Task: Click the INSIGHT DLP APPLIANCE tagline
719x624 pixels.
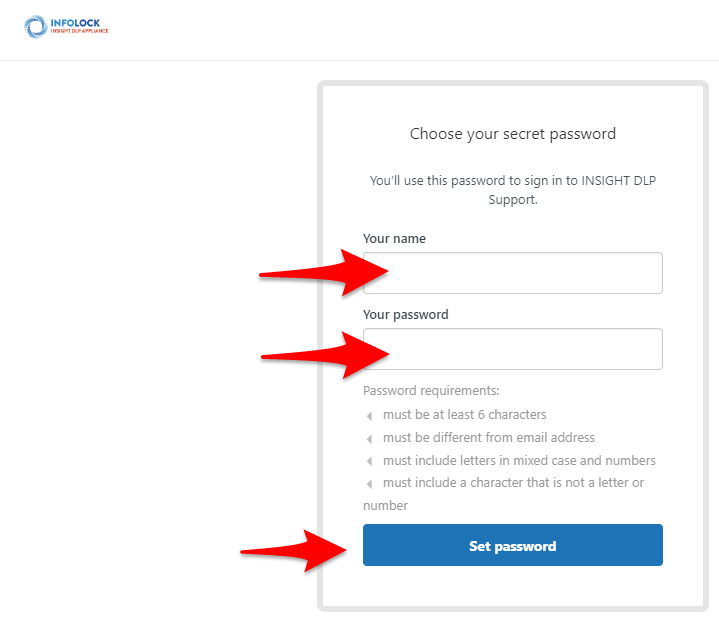Action: (79, 31)
